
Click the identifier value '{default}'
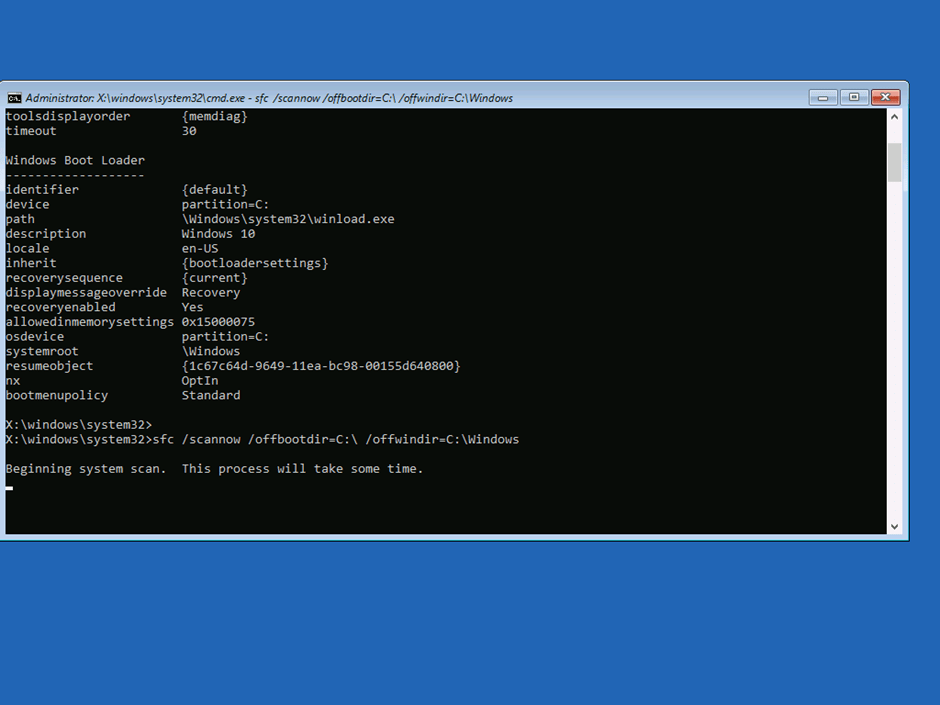point(215,189)
